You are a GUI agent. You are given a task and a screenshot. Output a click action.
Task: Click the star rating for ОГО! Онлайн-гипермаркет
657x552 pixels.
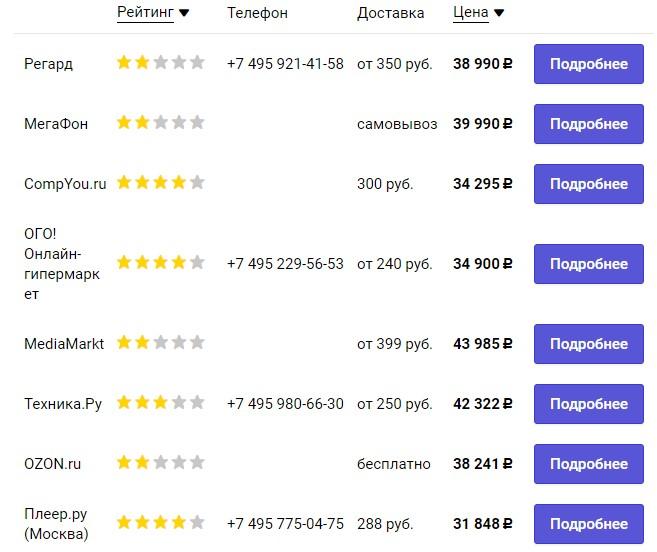point(160,263)
